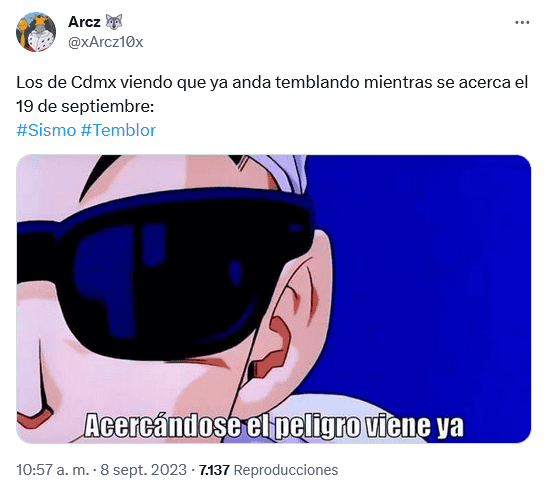The image size is (548, 489).
Task: Open the @xArcz10x handle link
Action: [106, 42]
